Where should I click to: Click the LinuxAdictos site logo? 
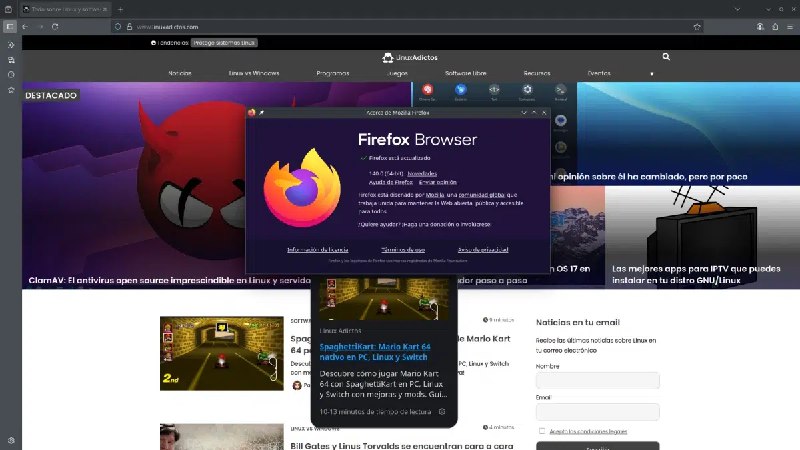pos(410,58)
